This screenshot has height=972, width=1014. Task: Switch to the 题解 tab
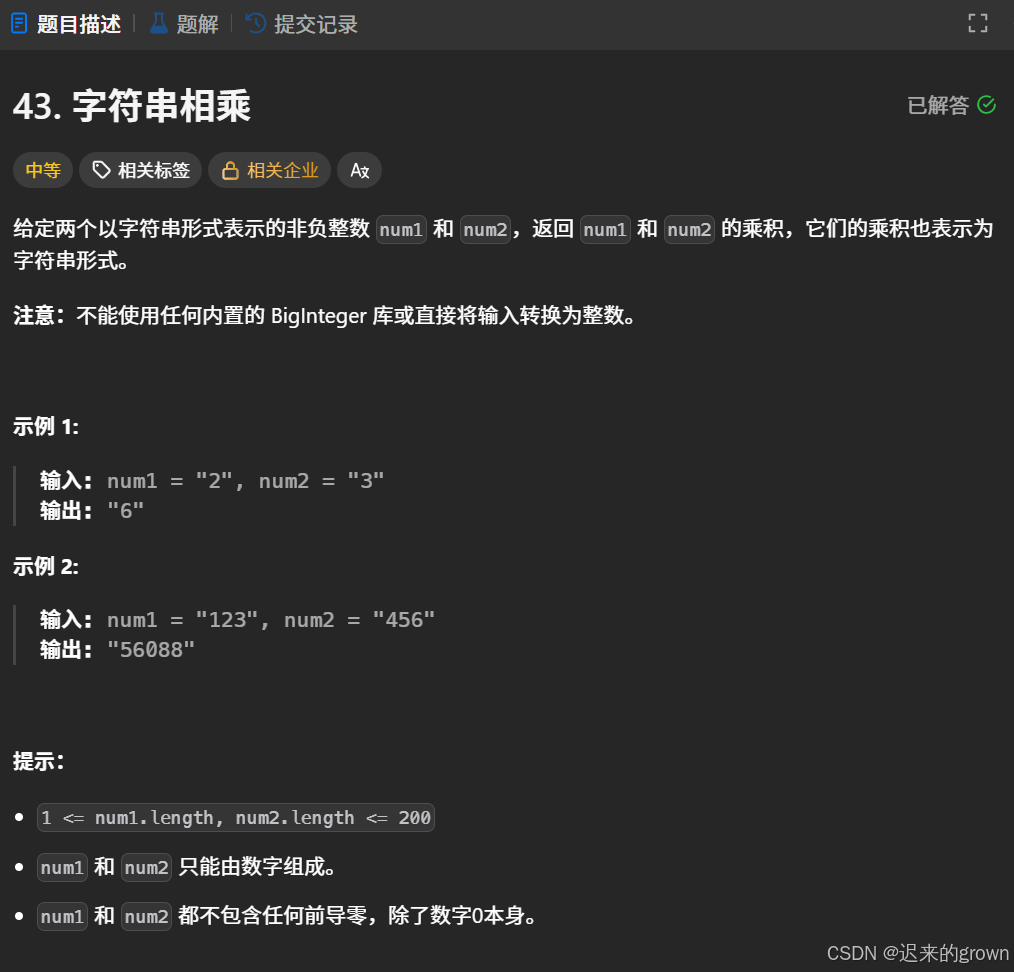[184, 25]
